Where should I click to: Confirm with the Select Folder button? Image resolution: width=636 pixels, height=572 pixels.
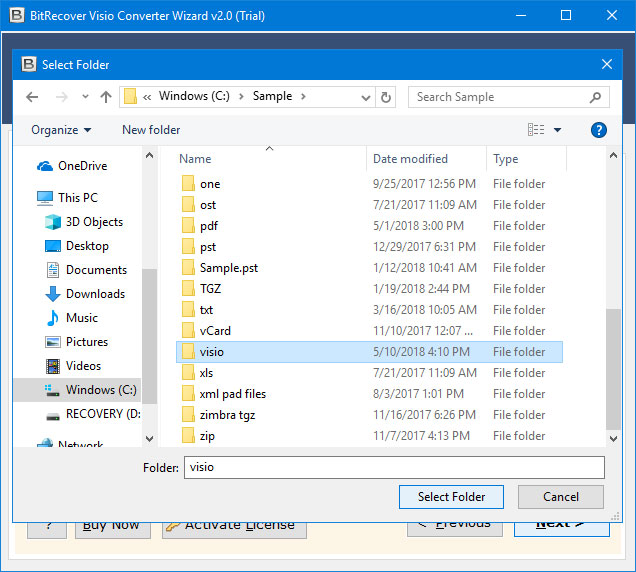(451, 497)
